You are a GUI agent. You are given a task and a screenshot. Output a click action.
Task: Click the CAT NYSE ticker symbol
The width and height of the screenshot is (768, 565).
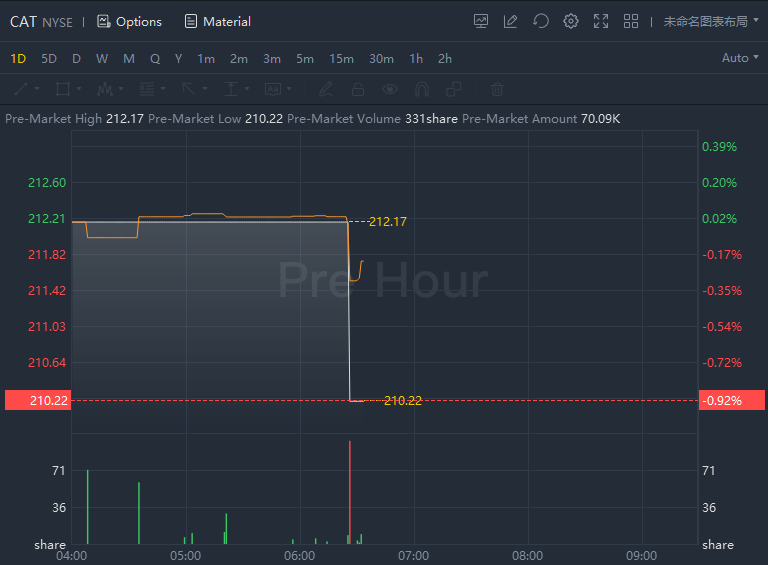coord(41,21)
